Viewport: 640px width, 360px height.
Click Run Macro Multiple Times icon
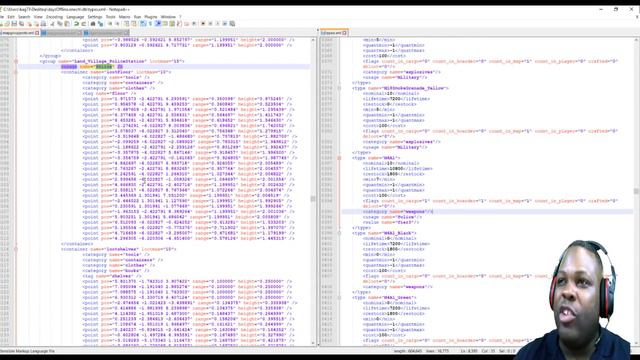click(225, 24)
